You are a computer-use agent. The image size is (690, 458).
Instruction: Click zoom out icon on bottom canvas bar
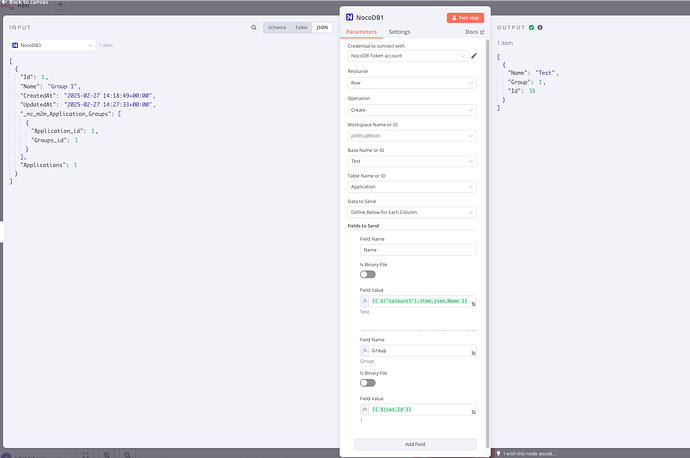[x=127, y=455]
